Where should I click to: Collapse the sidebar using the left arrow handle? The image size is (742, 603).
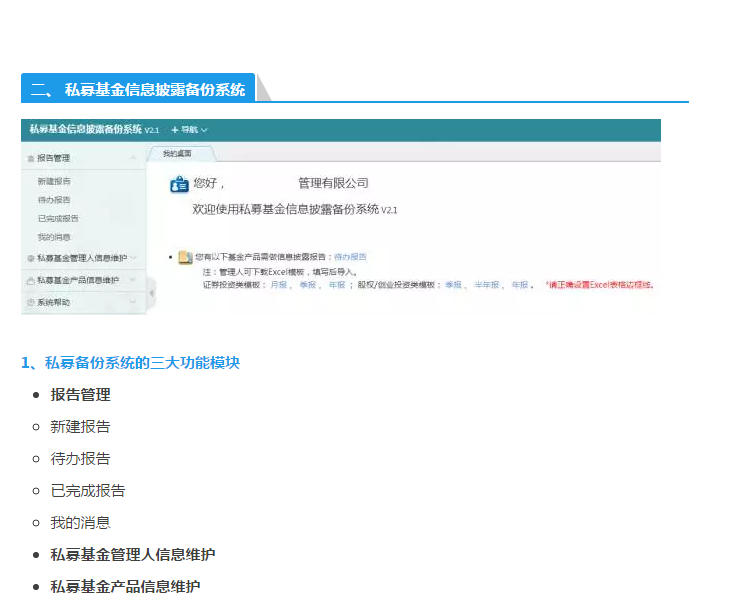152,292
